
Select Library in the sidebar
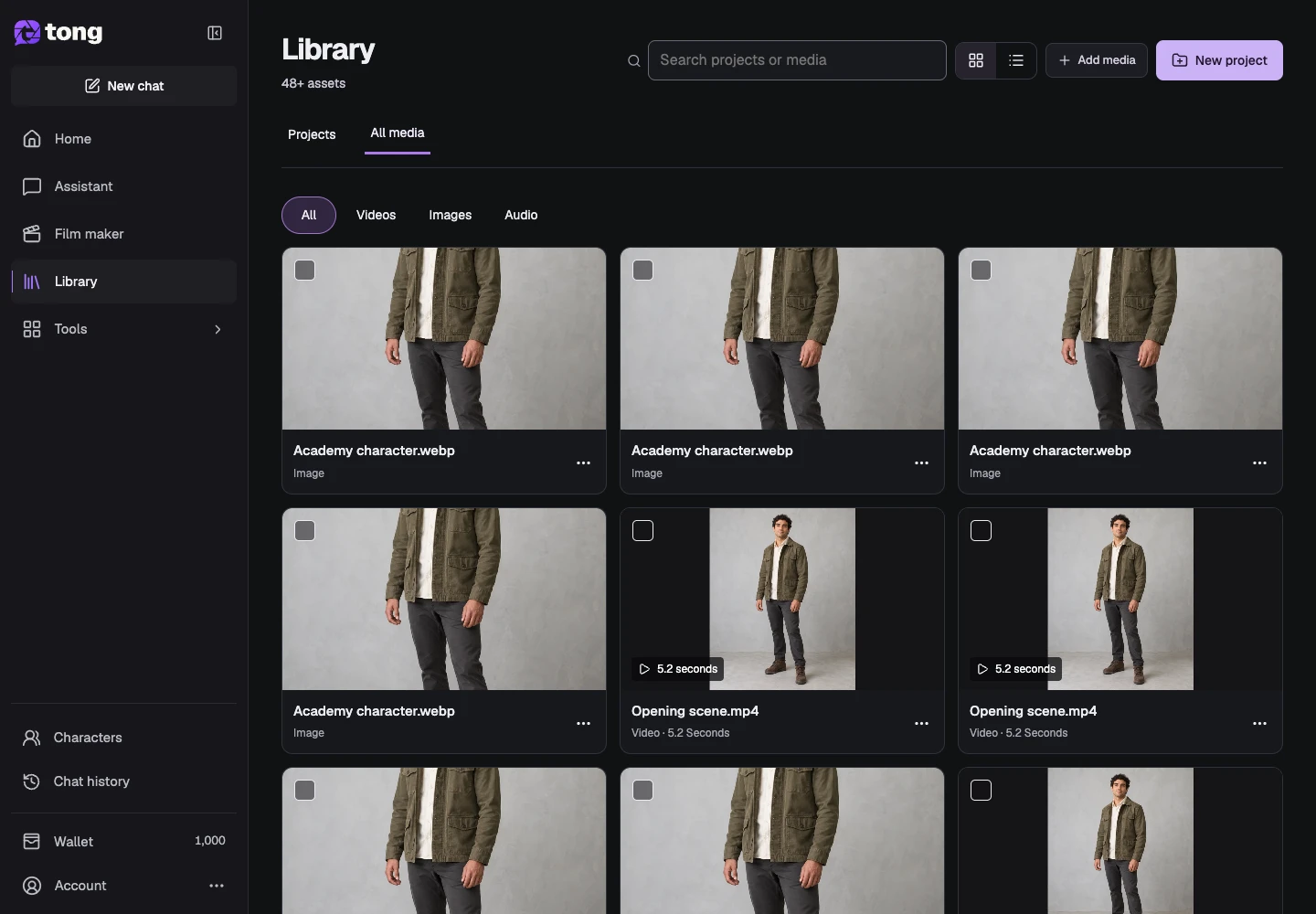pos(123,282)
